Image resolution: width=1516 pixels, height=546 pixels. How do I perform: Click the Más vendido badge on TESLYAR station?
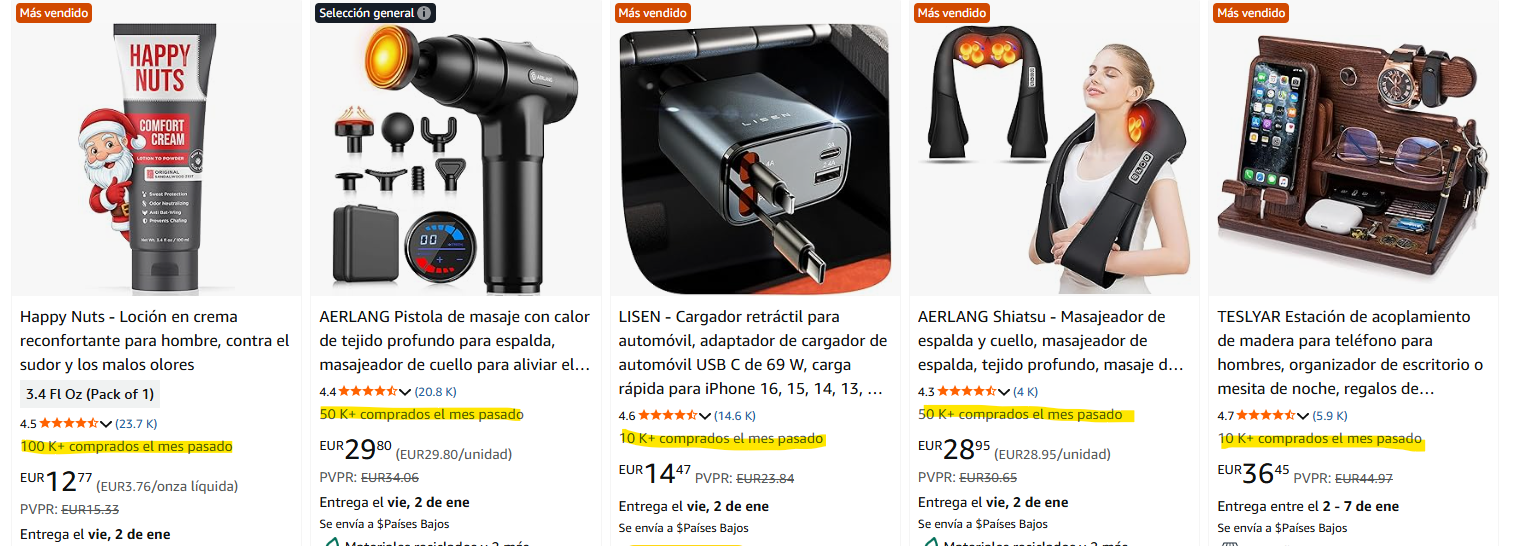[1251, 13]
